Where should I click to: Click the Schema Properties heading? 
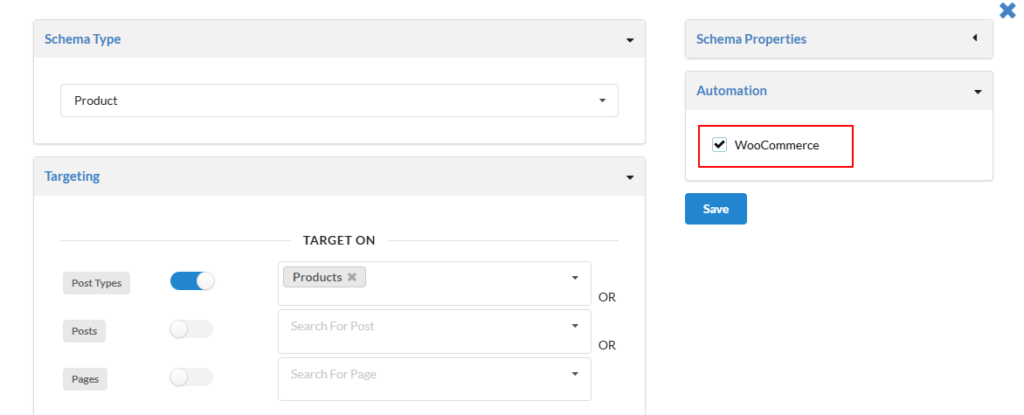point(751,39)
